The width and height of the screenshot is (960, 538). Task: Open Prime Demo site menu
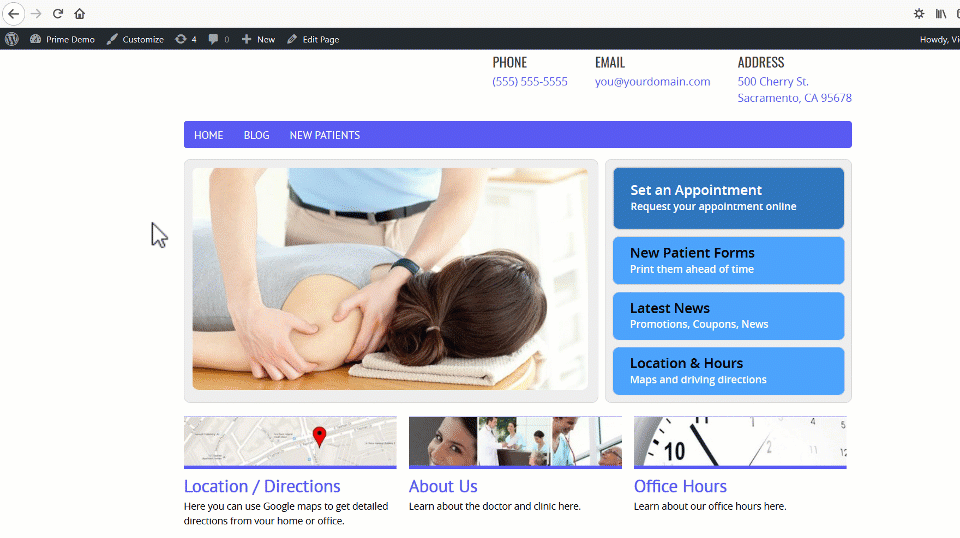[x=62, y=39]
